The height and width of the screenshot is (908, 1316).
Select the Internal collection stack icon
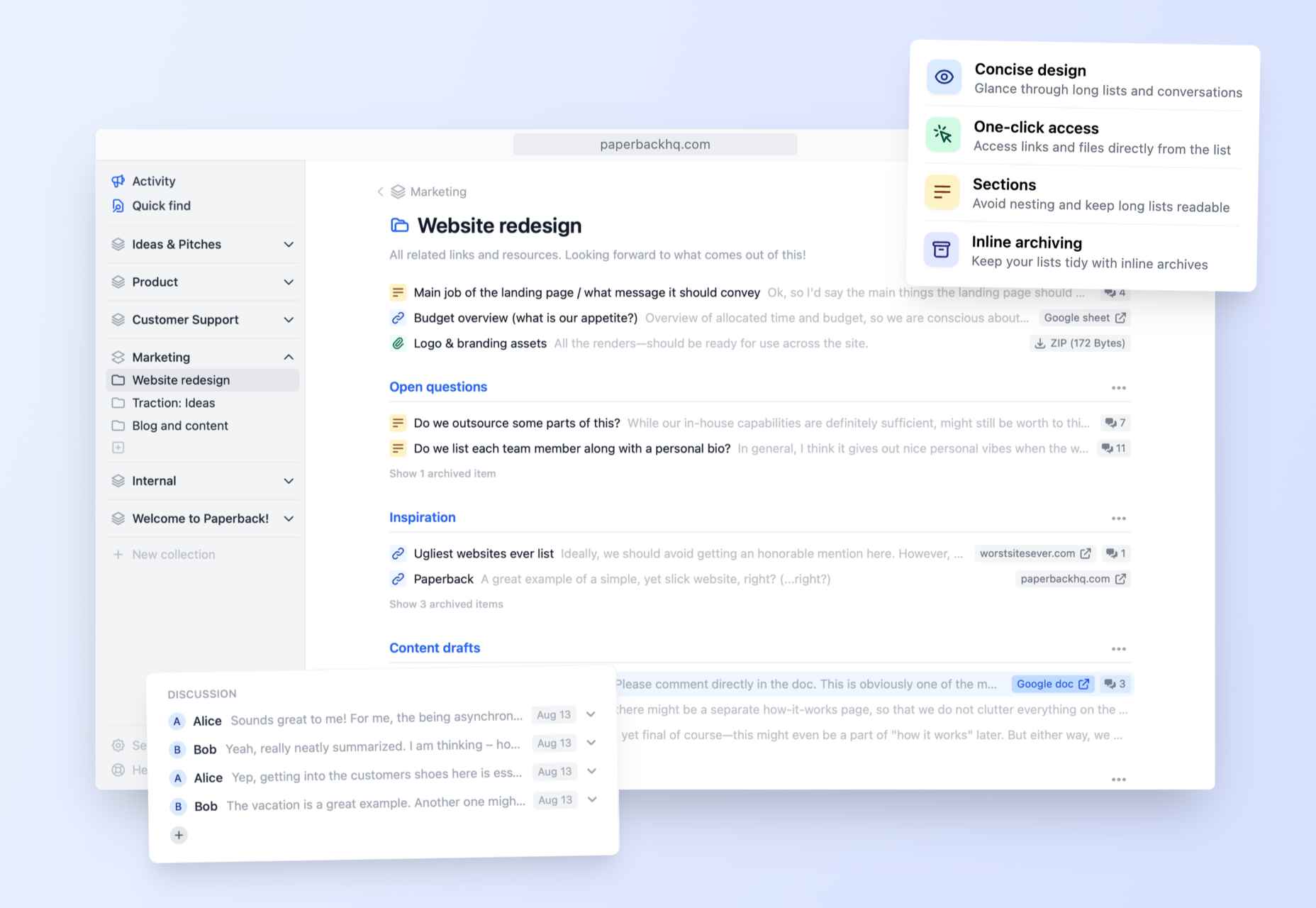[x=118, y=480]
